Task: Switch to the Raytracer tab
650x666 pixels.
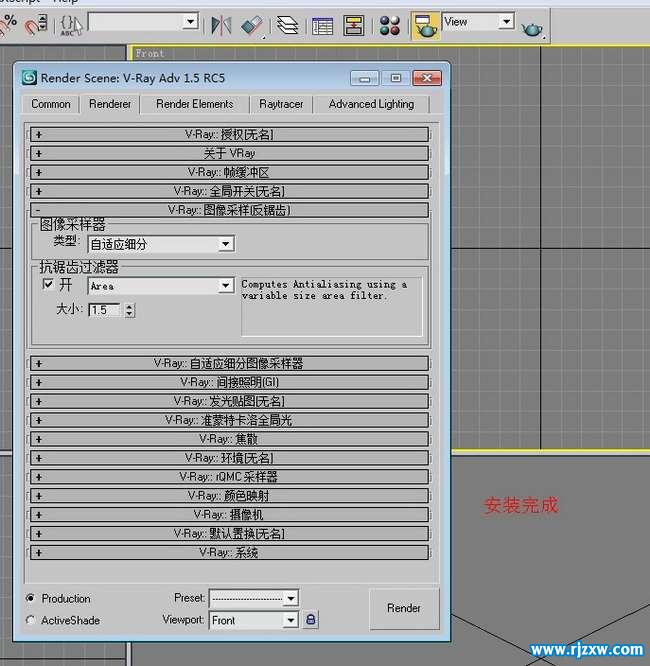Action: (281, 104)
